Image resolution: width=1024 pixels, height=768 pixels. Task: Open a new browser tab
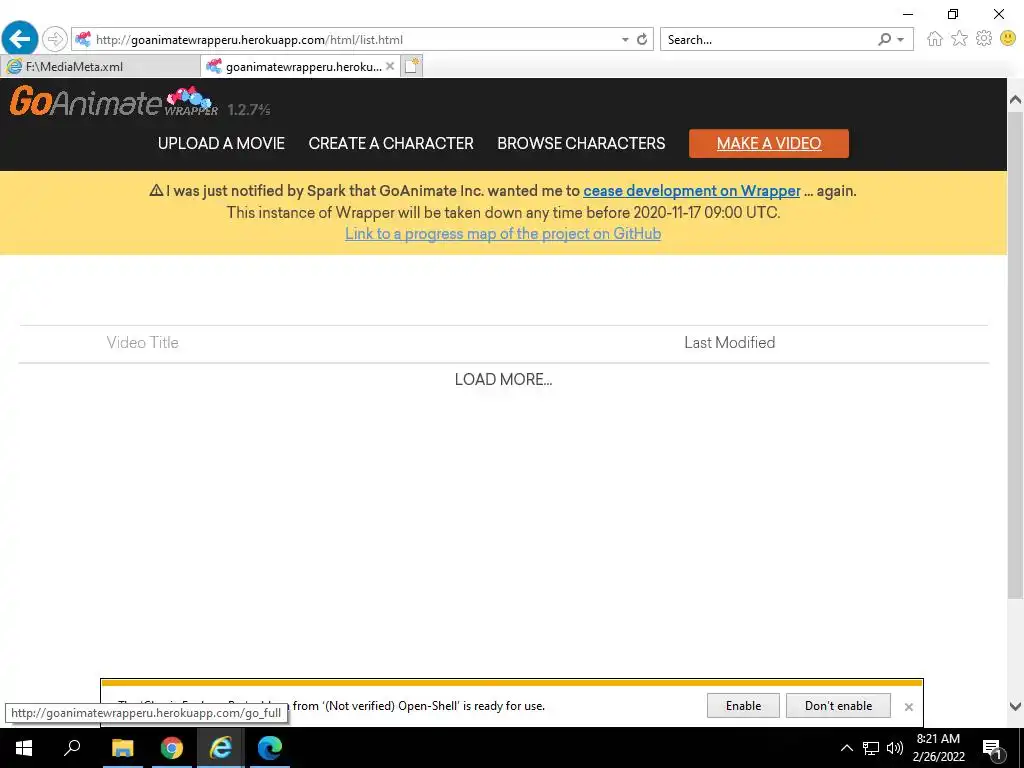pos(411,66)
